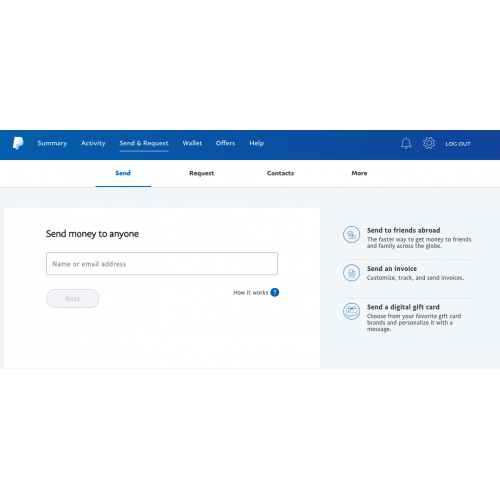Select Send & Request in navigation

click(x=144, y=143)
